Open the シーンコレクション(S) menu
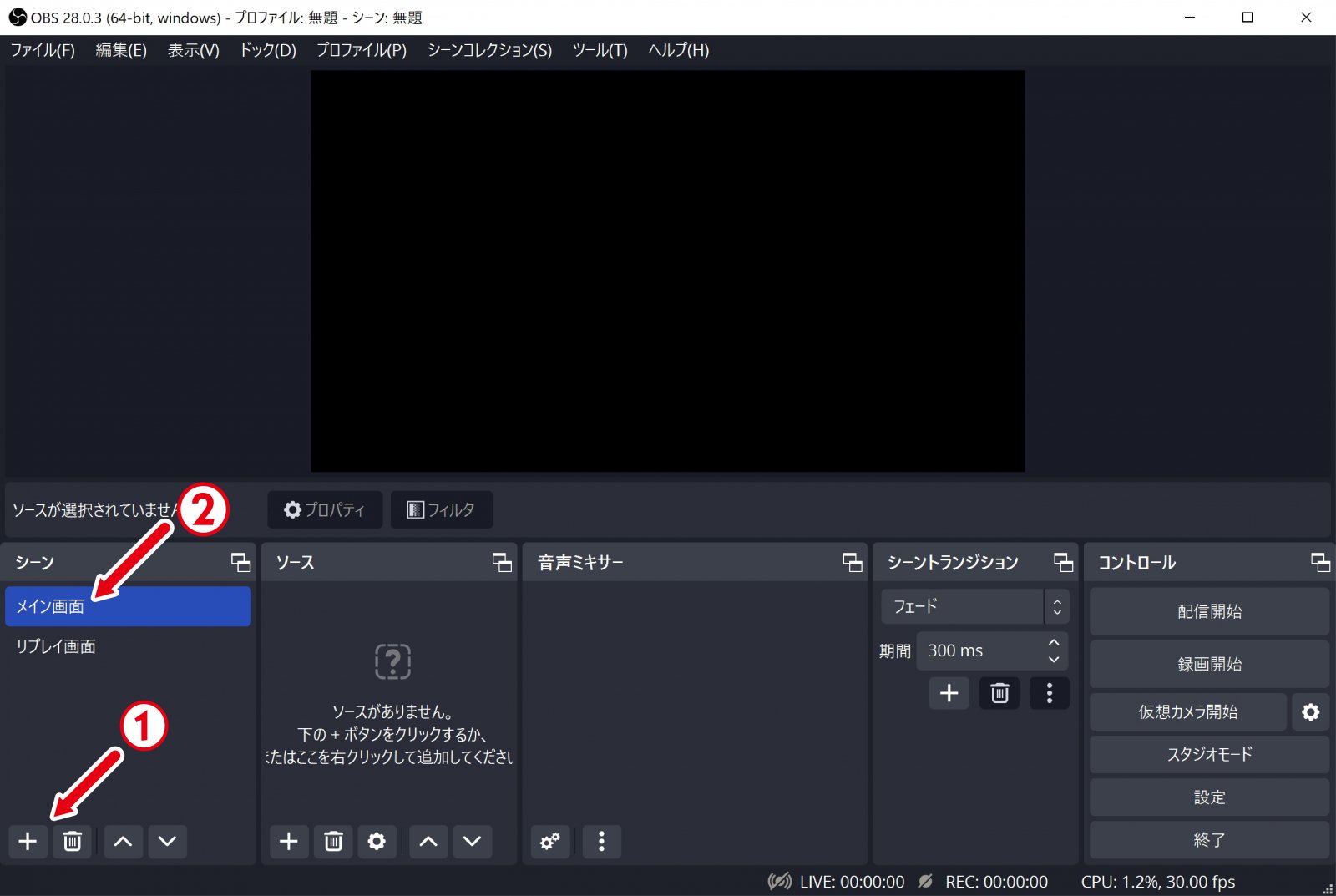The height and width of the screenshot is (896, 1336). pyautogui.click(x=489, y=50)
